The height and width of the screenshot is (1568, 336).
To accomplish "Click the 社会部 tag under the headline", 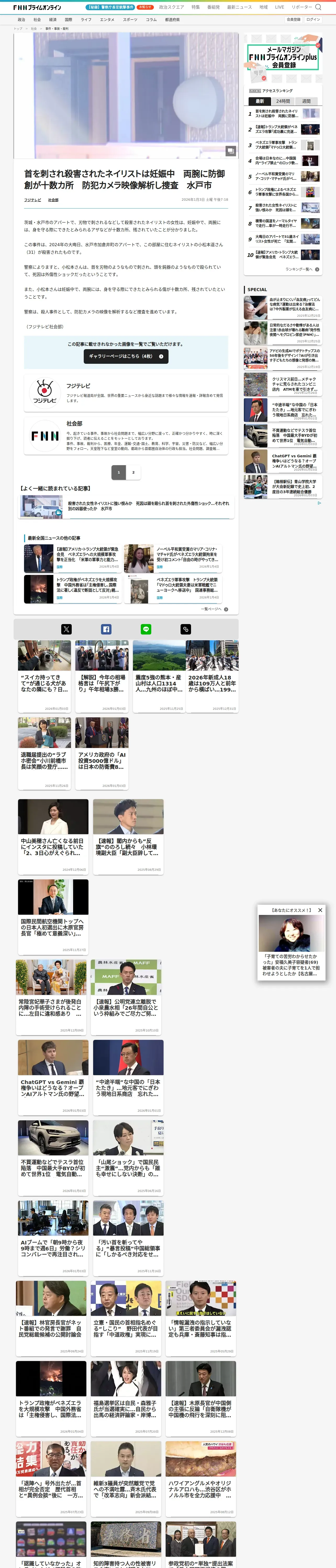I will coord(53,200).
